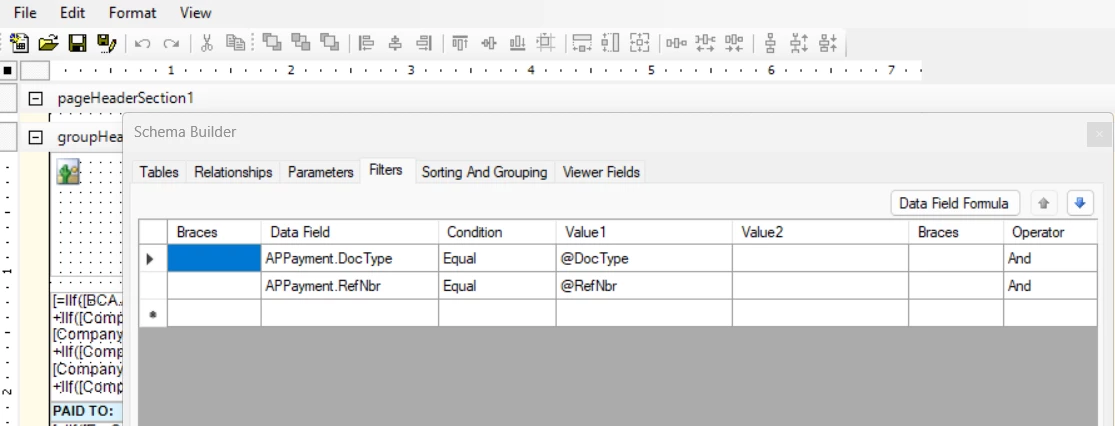1115x426 pixels.
Task: Collapse the pageHeaderSection1 section
Action: click(34, 98)
